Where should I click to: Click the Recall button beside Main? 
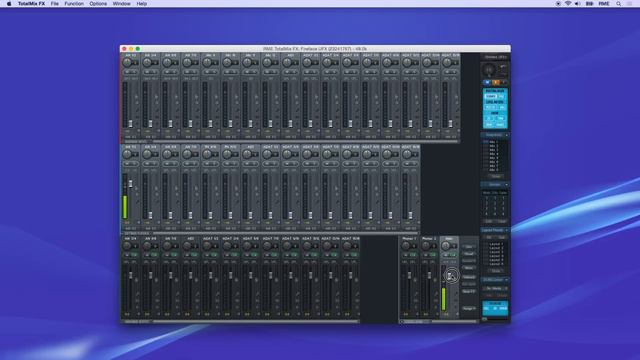469,253
